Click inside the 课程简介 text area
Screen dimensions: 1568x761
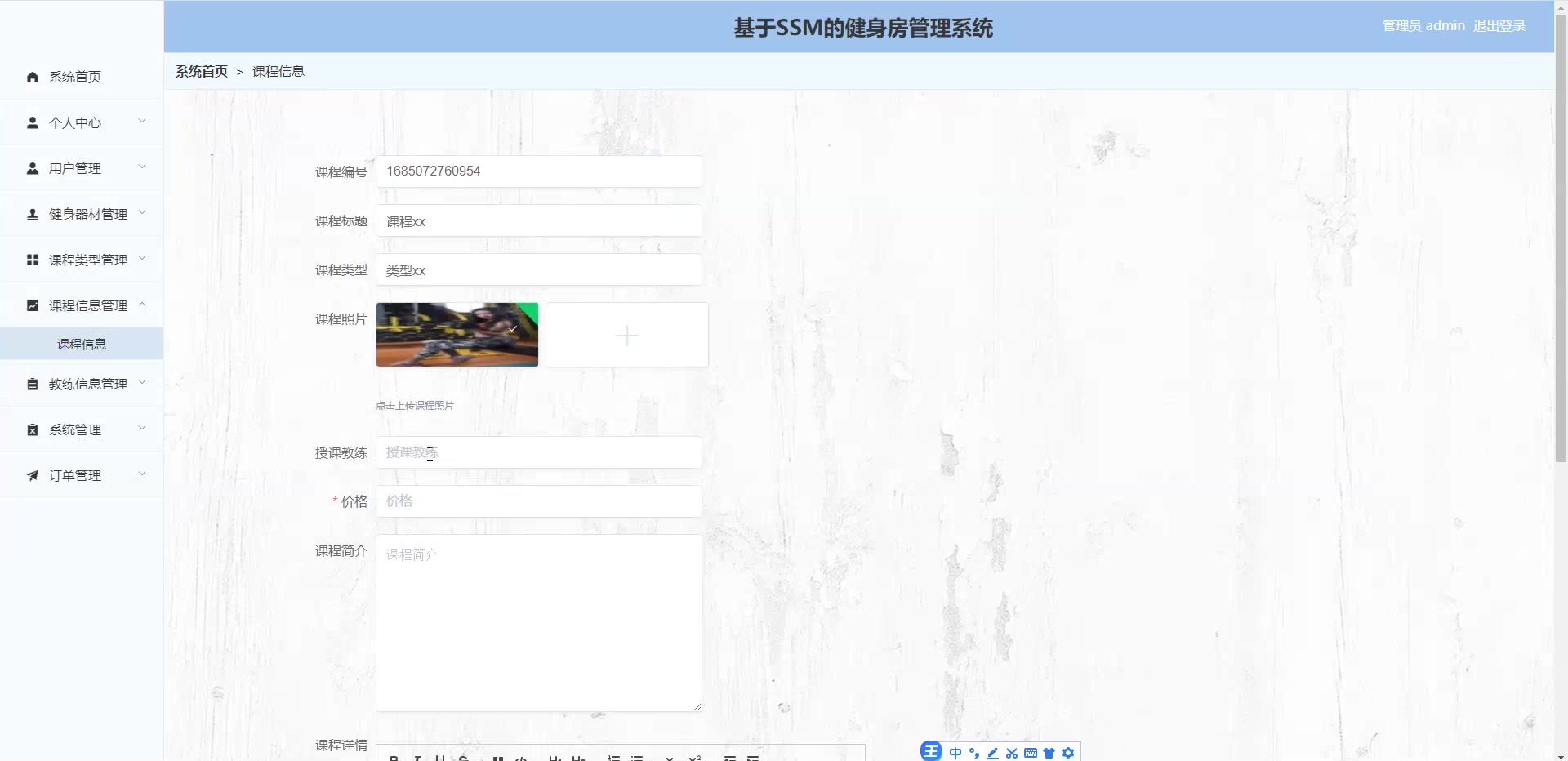539,623
